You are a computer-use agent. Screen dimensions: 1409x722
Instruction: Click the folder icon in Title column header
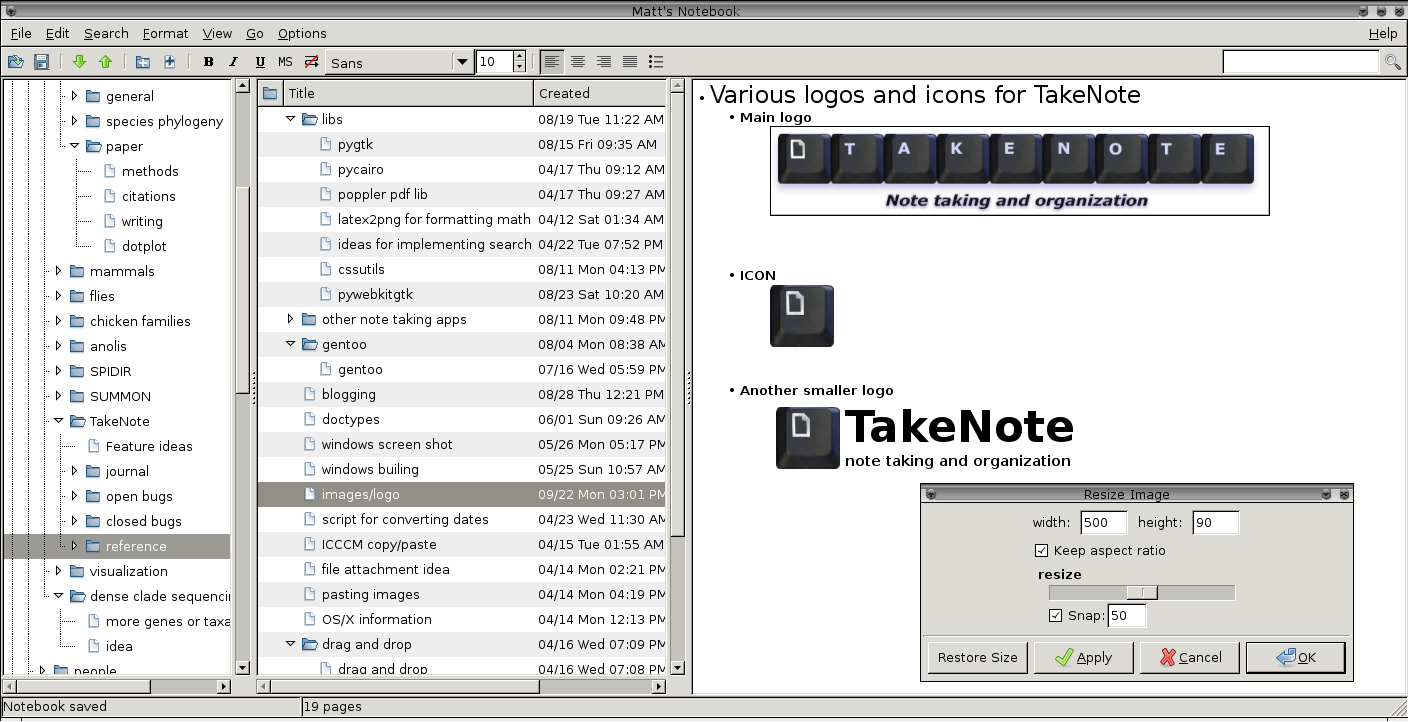pyautogui.click(x=270, y=93)
